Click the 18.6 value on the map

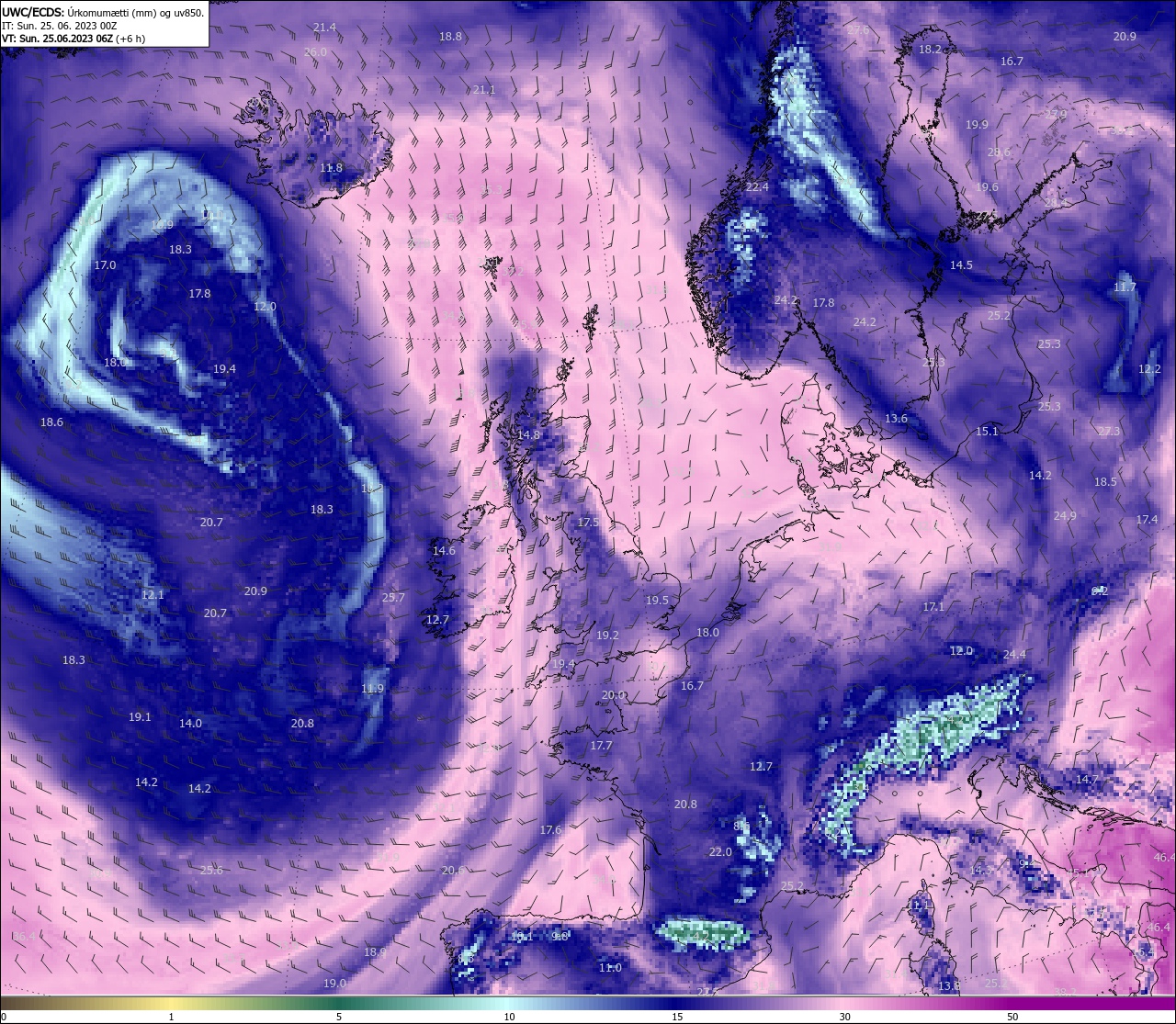(51, 422)
